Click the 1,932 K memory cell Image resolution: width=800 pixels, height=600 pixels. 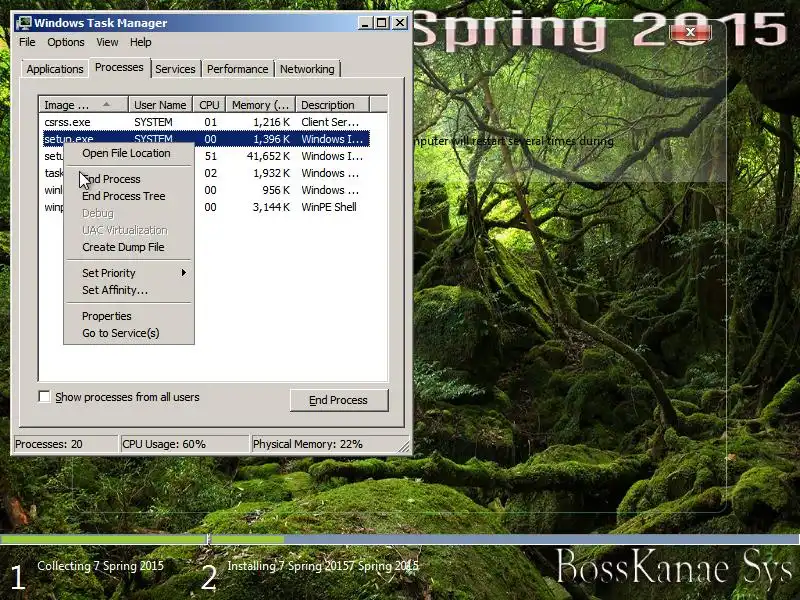point(271,173)
